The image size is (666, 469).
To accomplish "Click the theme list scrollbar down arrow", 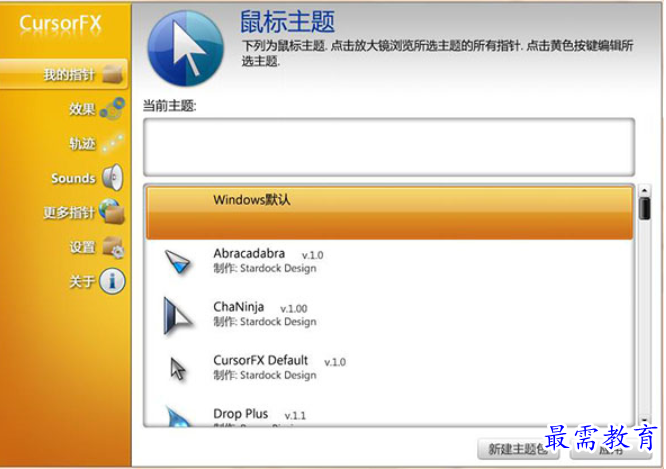I will [644, 420].
